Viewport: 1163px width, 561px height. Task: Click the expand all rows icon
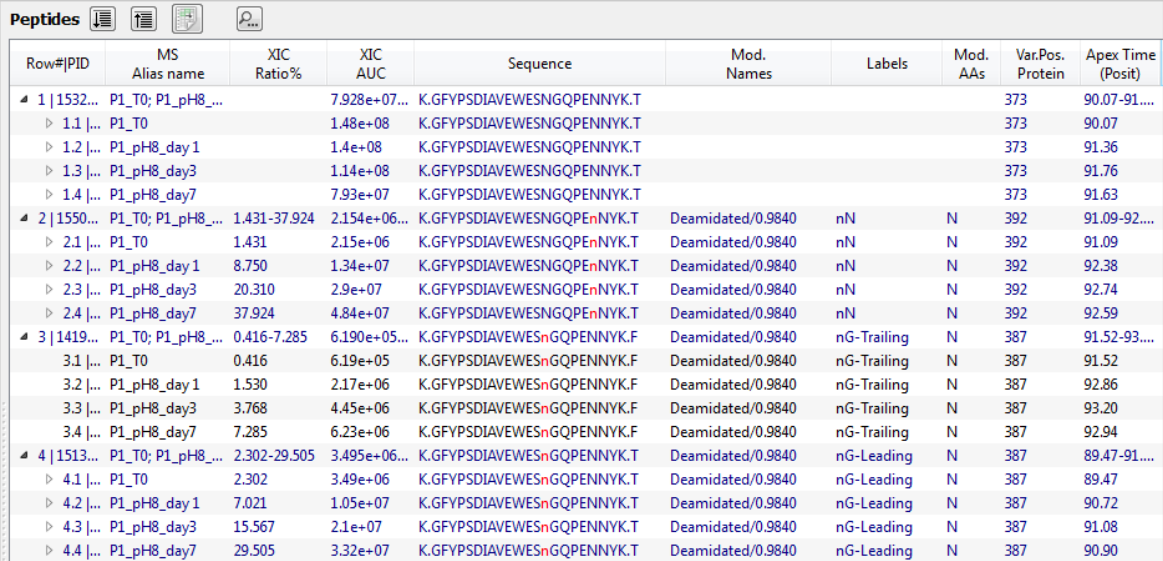pyautogui.click(x=102, y=19)
